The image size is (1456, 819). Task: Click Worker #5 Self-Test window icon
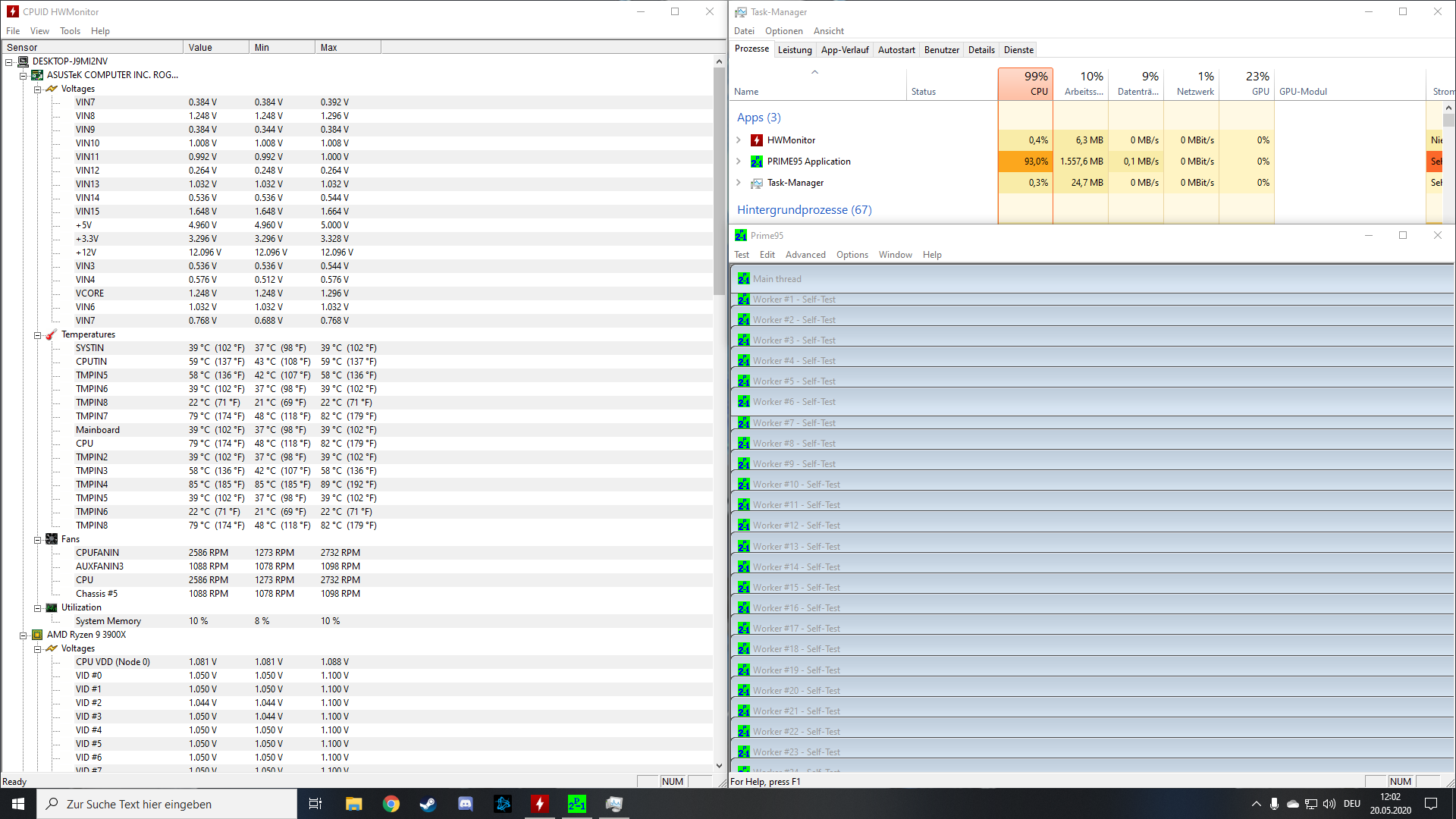tap(743, 381)
